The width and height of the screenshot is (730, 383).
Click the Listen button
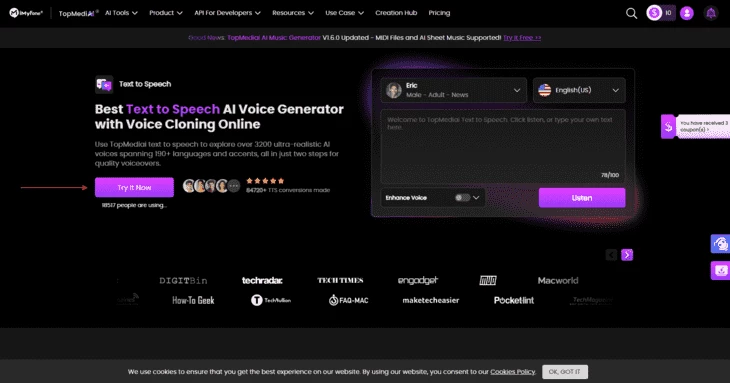click(x=582, y=198)
